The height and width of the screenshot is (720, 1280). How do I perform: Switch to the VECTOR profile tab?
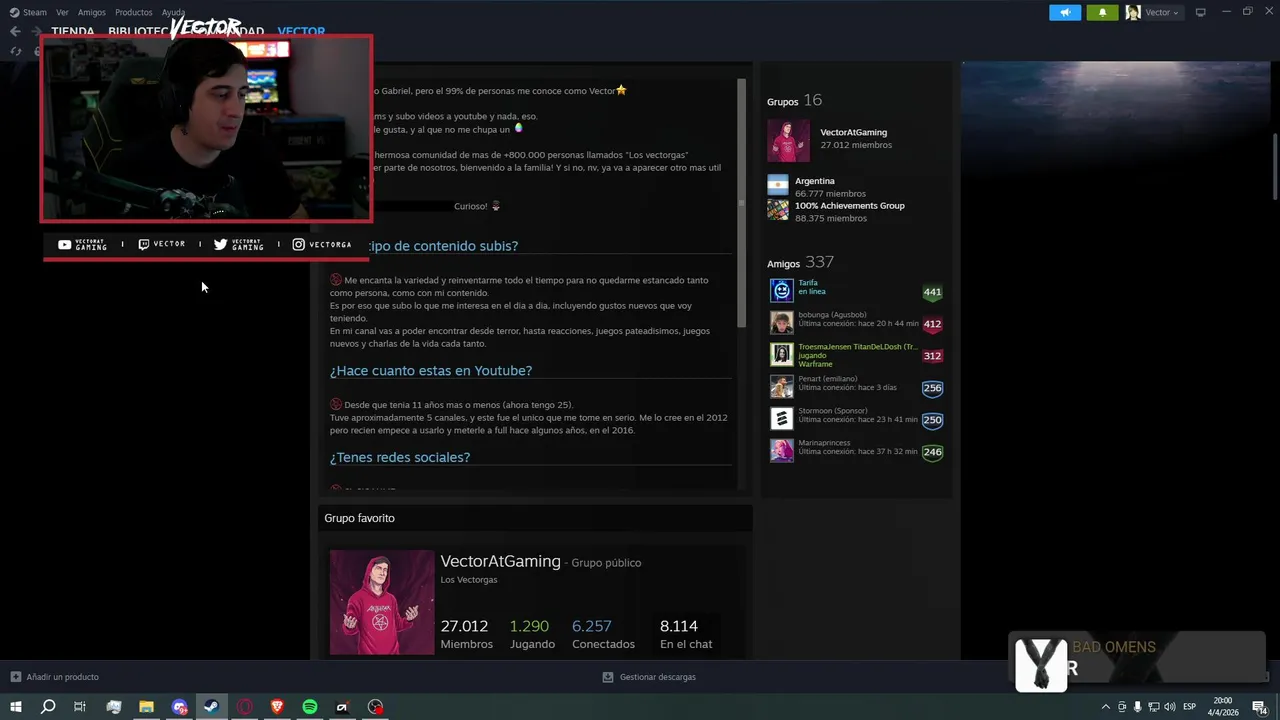click(x=301, y=31)
